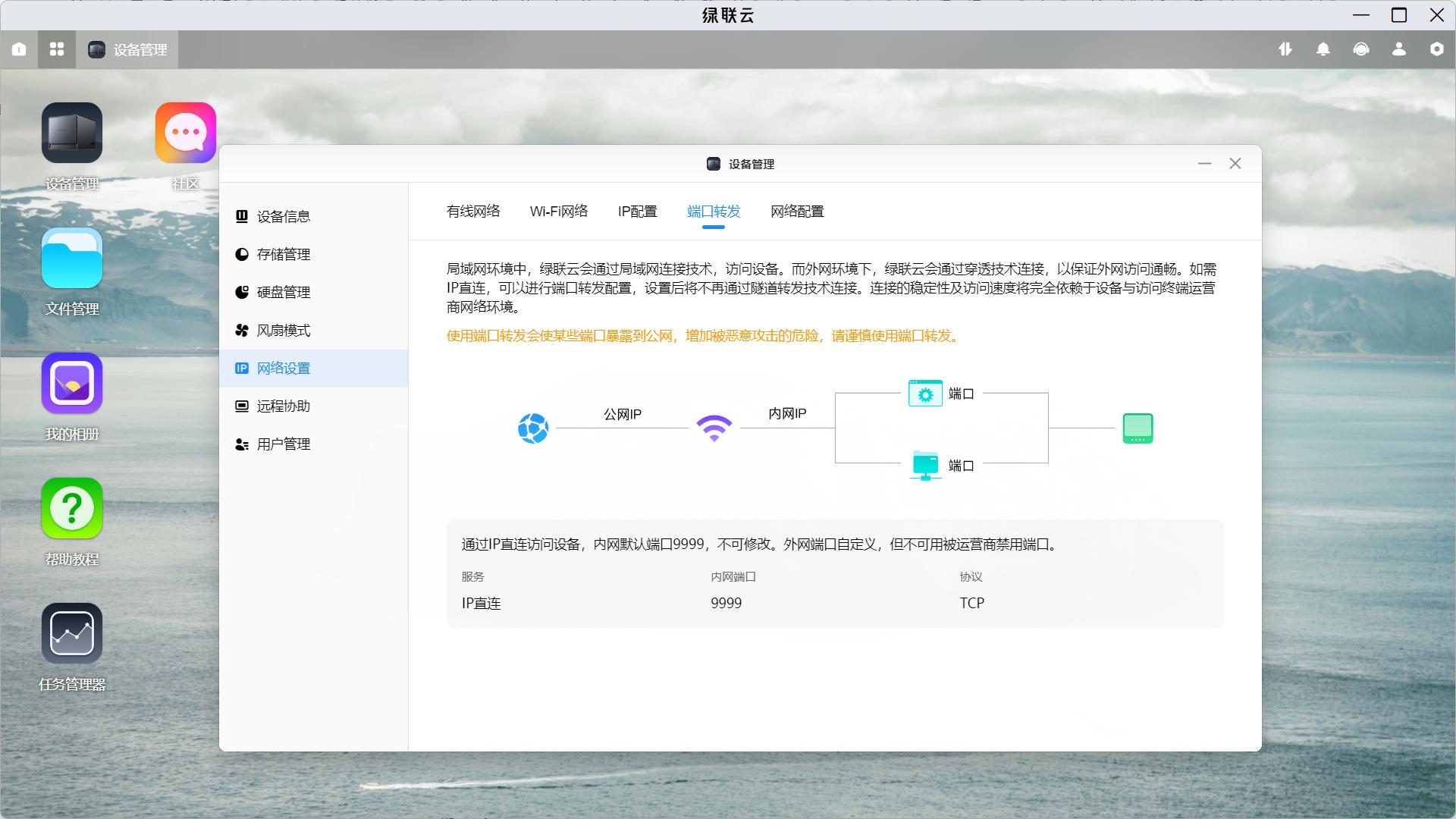Select the IP直连 service row

[x=481, y=603]
